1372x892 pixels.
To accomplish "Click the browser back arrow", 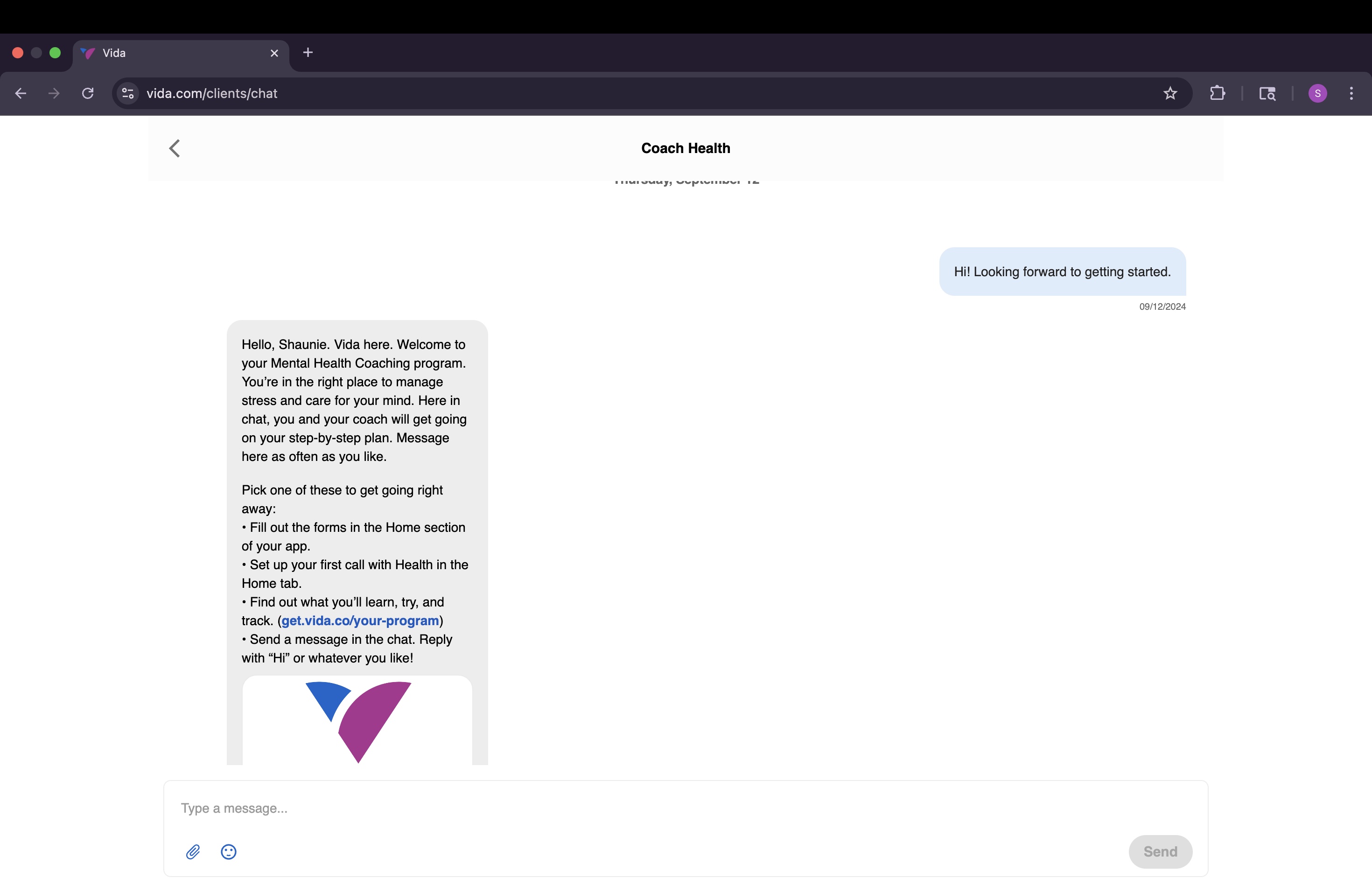I will 21,93.
